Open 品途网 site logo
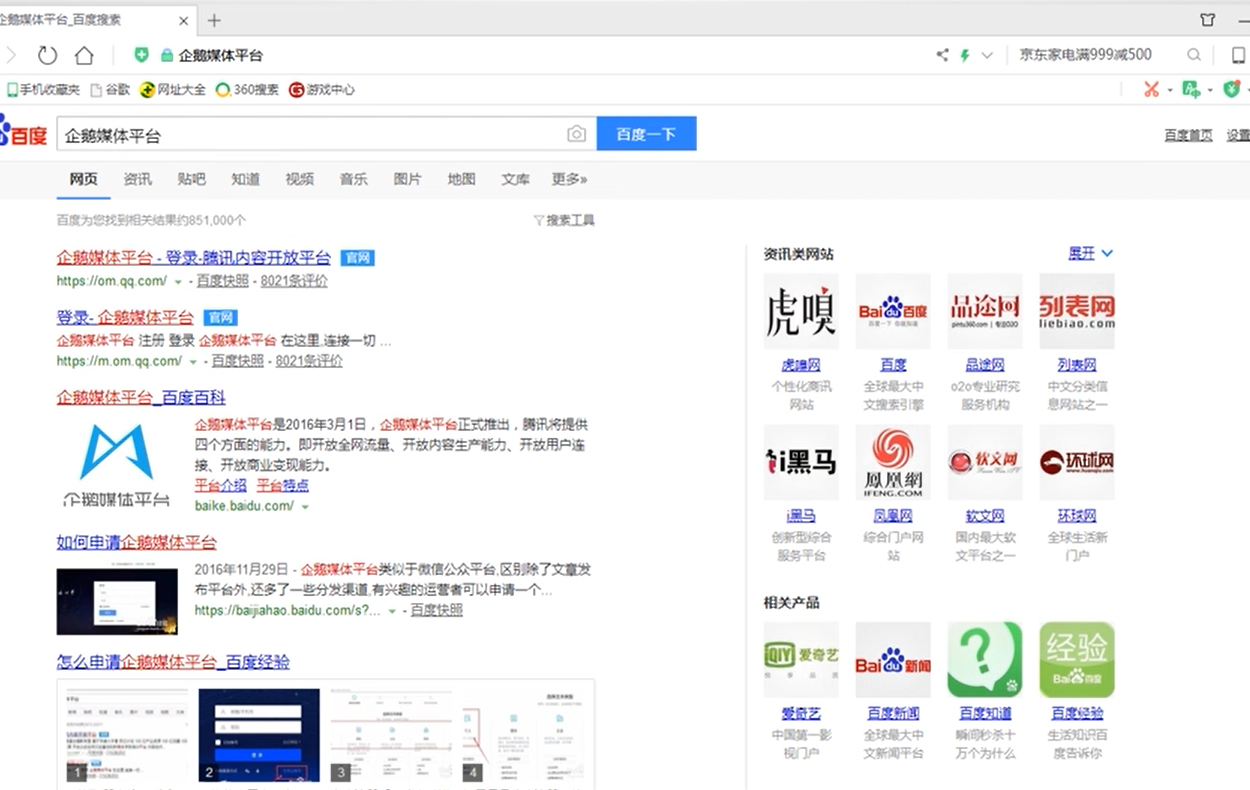This screenshot has height=790, width=1250. 985,311
